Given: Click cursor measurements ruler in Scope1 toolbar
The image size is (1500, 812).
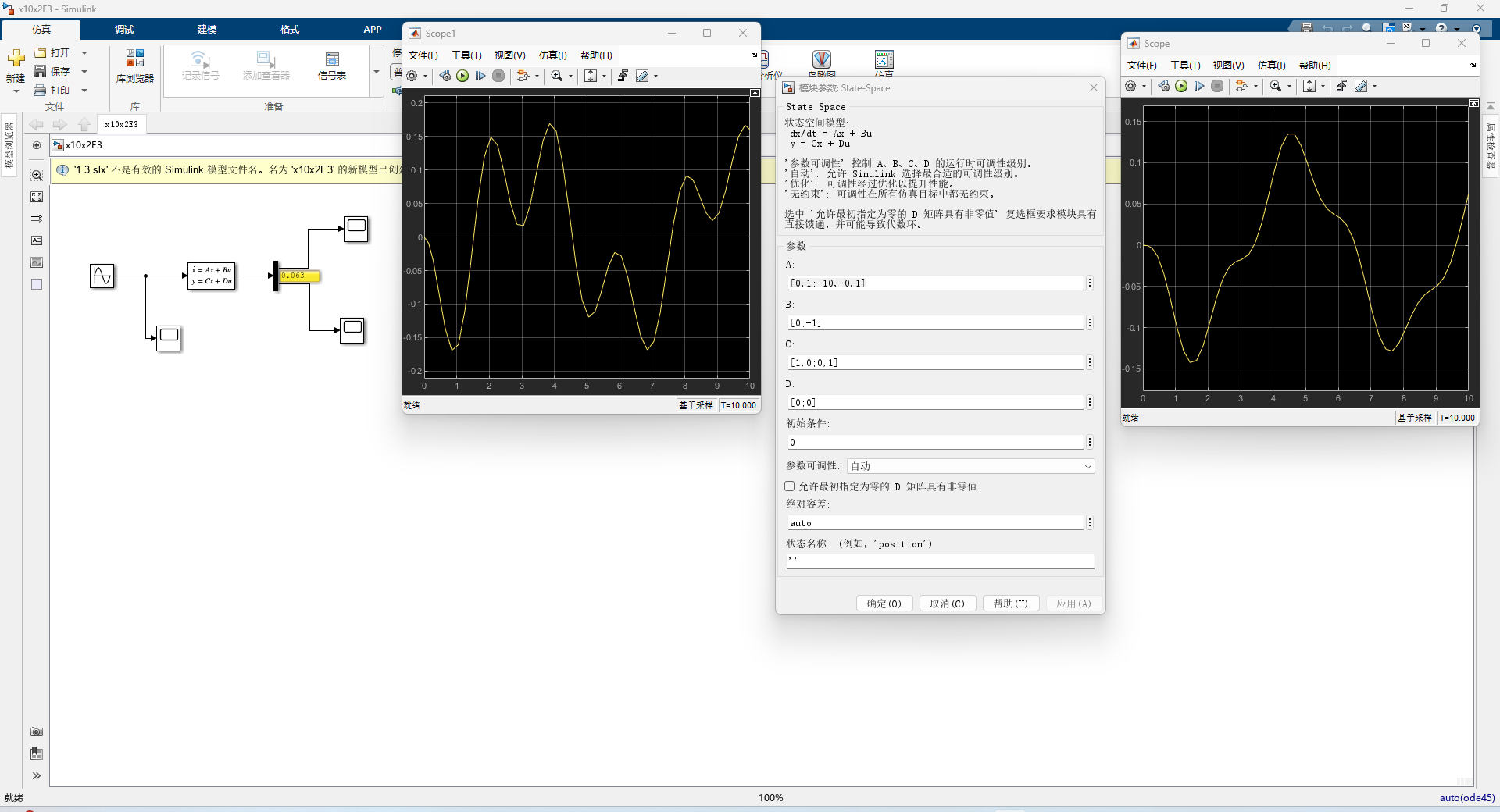Looking at the screenshot, I should pyautogui.click(x=642, y=76).
